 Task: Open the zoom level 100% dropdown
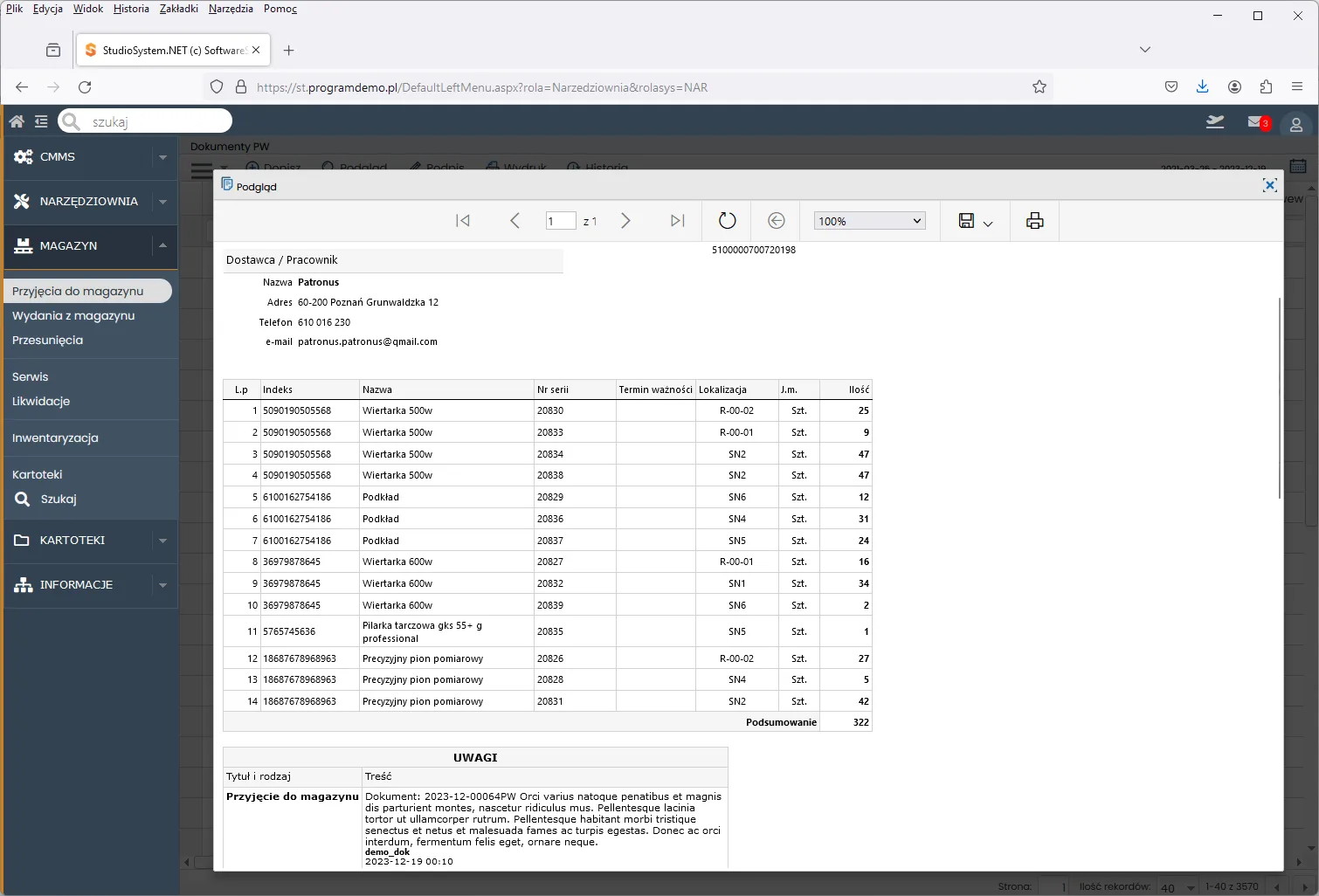point(869,221)
